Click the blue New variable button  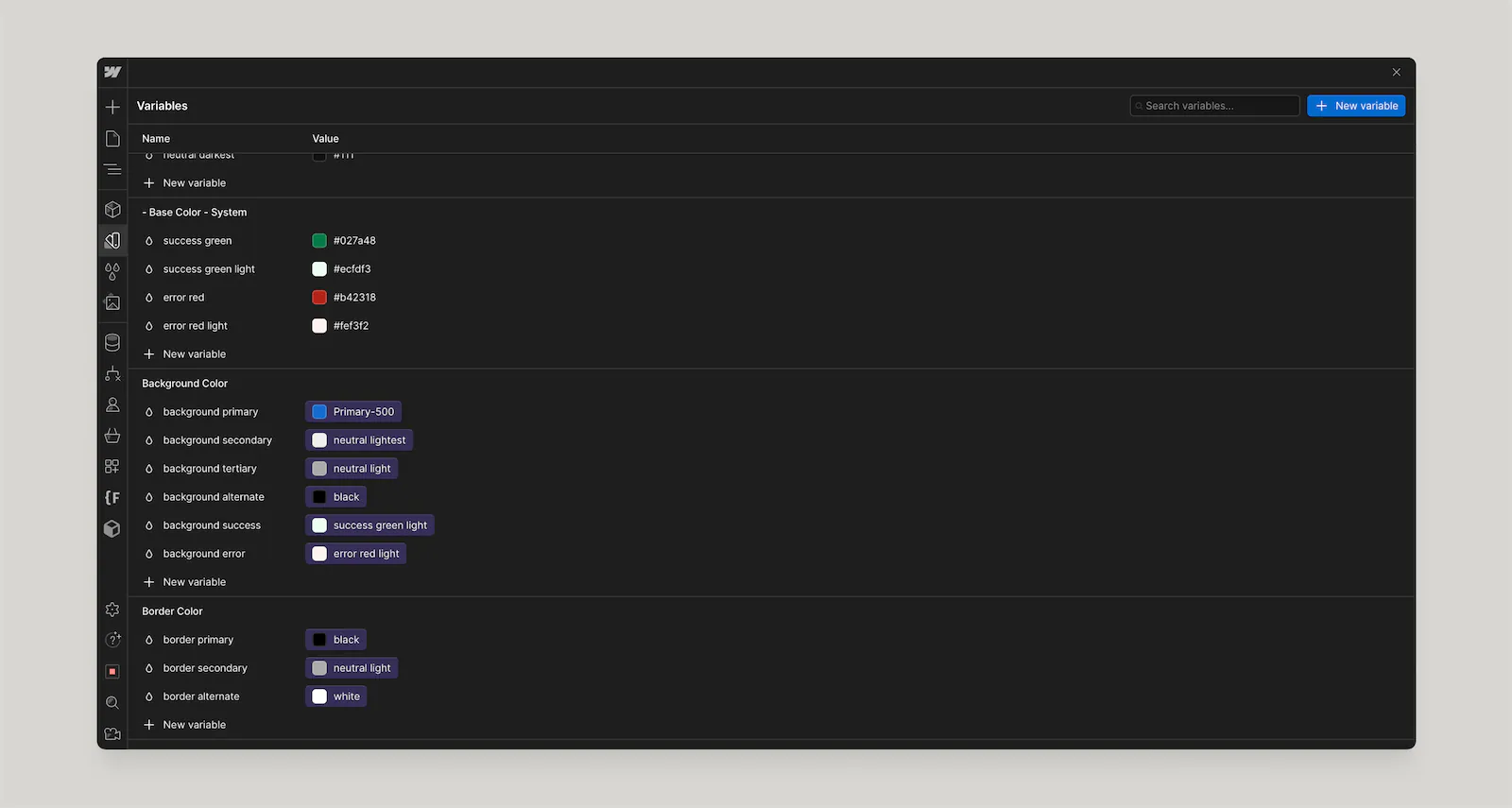tap(1356, 106)
